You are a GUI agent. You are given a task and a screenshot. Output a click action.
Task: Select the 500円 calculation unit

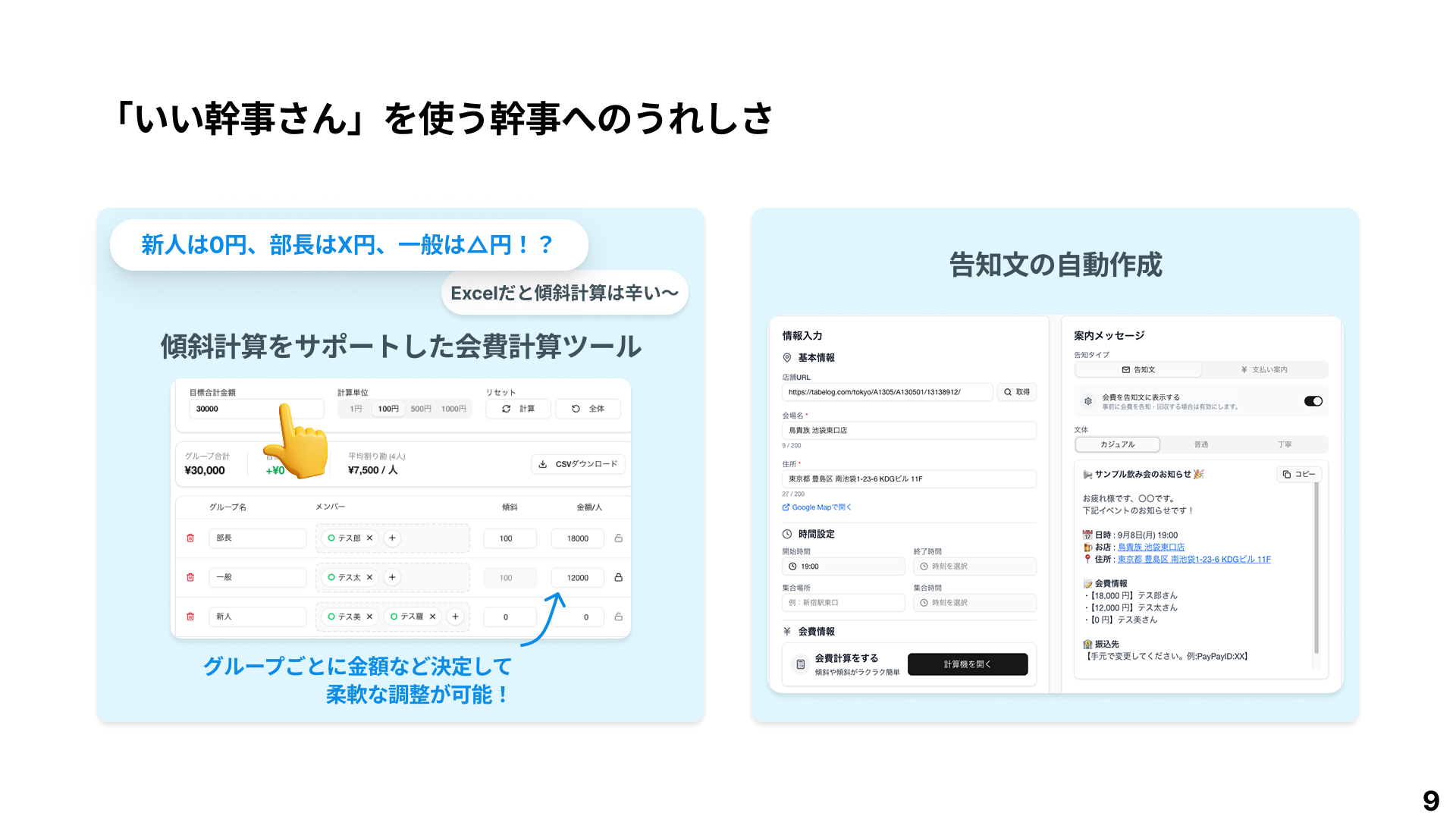click(421, 409)
